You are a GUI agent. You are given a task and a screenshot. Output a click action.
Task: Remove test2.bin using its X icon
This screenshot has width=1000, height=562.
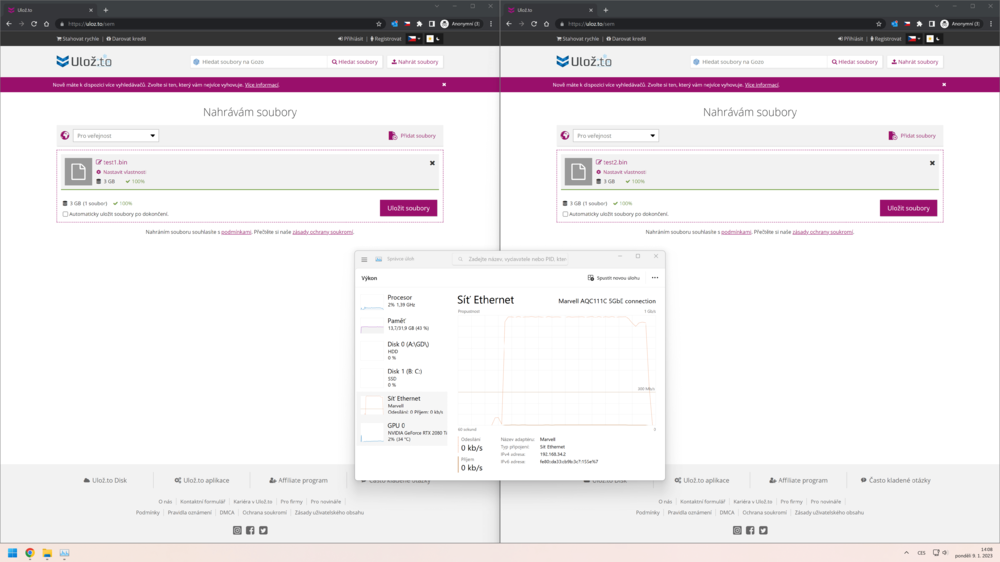point(932,163)
